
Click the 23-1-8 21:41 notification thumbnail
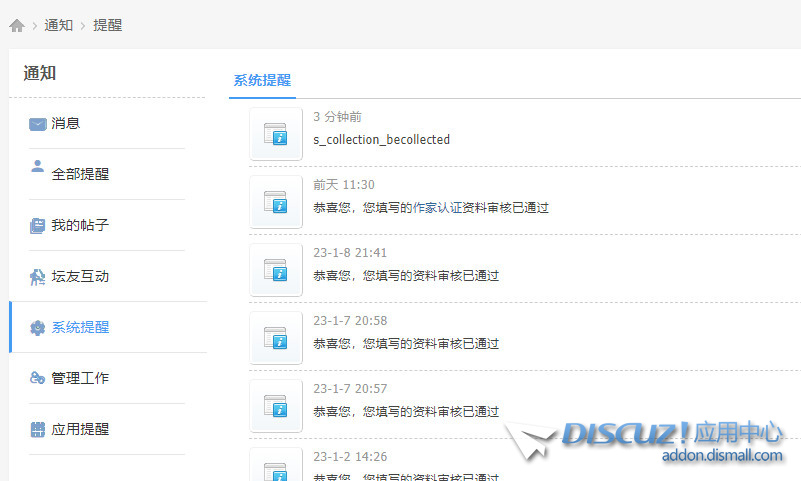point(276,270)
